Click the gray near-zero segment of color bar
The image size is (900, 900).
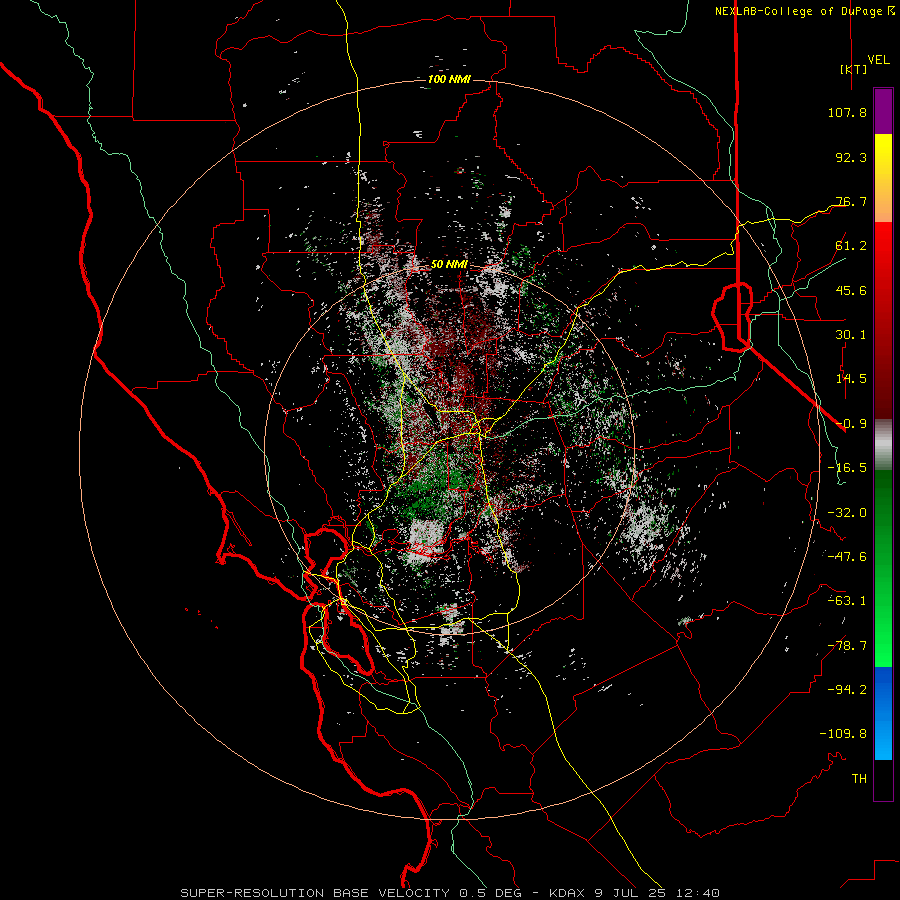coord(883,445)
